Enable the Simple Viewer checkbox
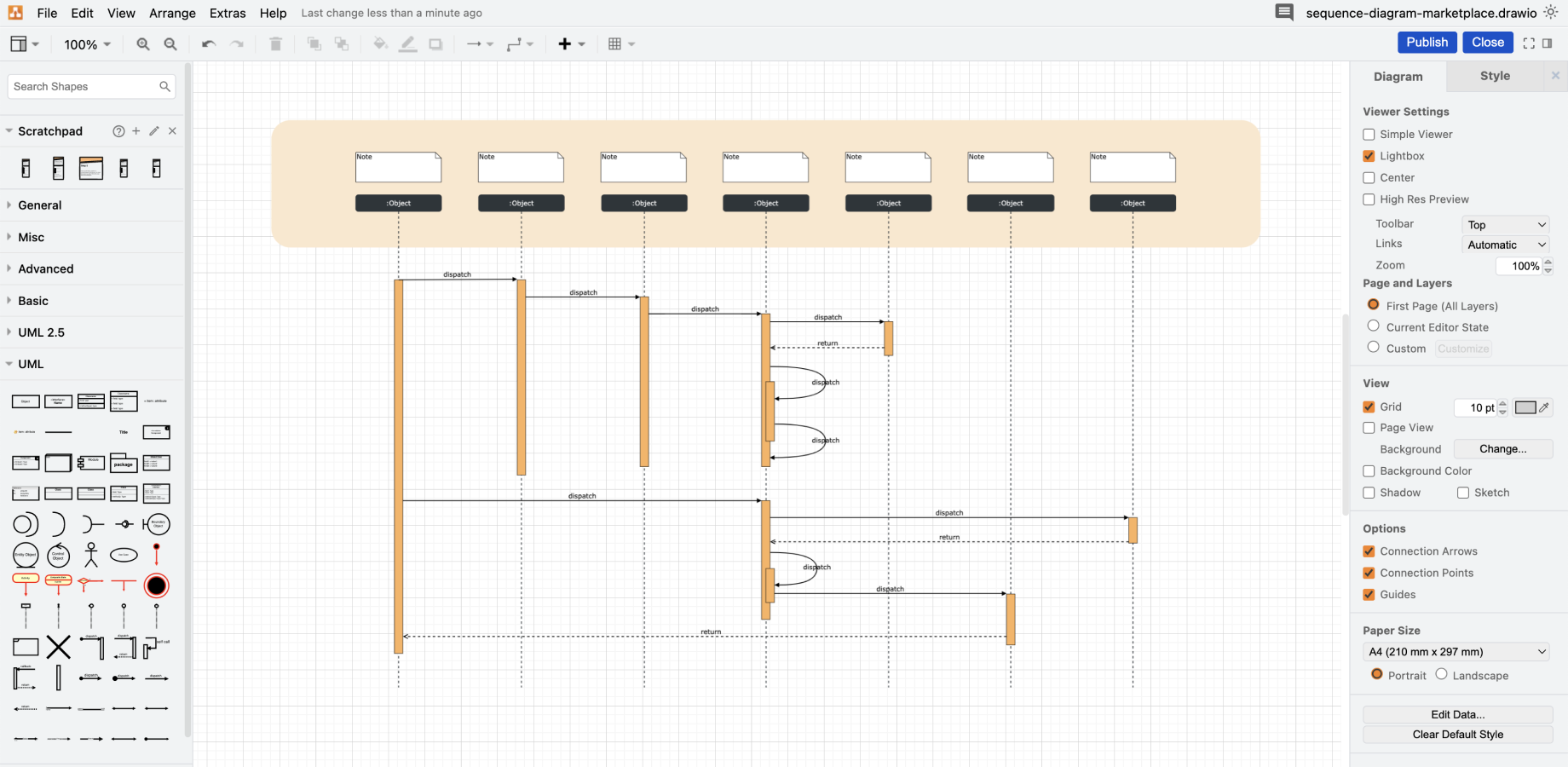This screenshot has height=767, width=1568. (x=1369, y=134)
